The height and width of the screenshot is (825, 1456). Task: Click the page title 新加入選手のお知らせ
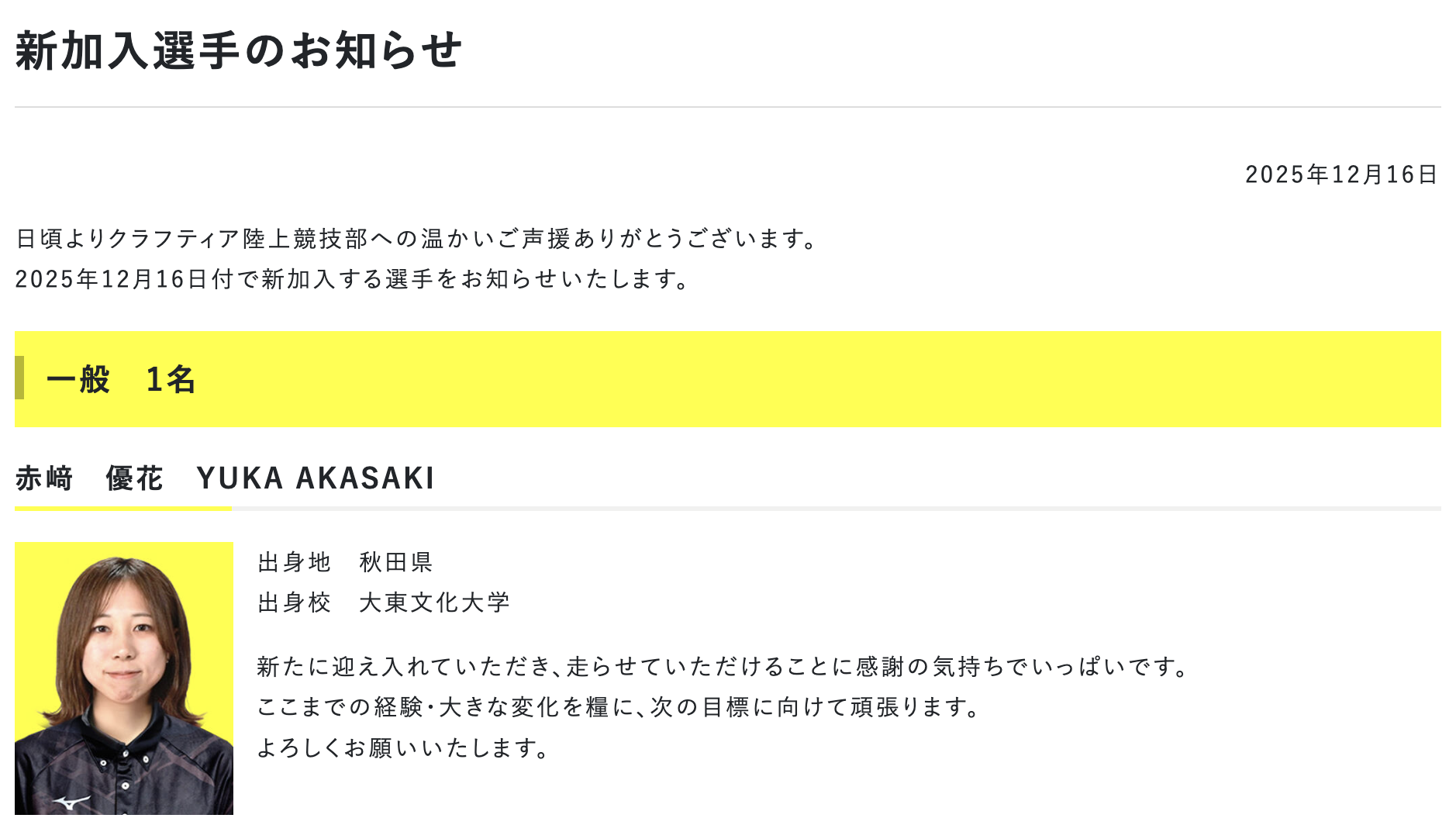(x=238, y=51)
